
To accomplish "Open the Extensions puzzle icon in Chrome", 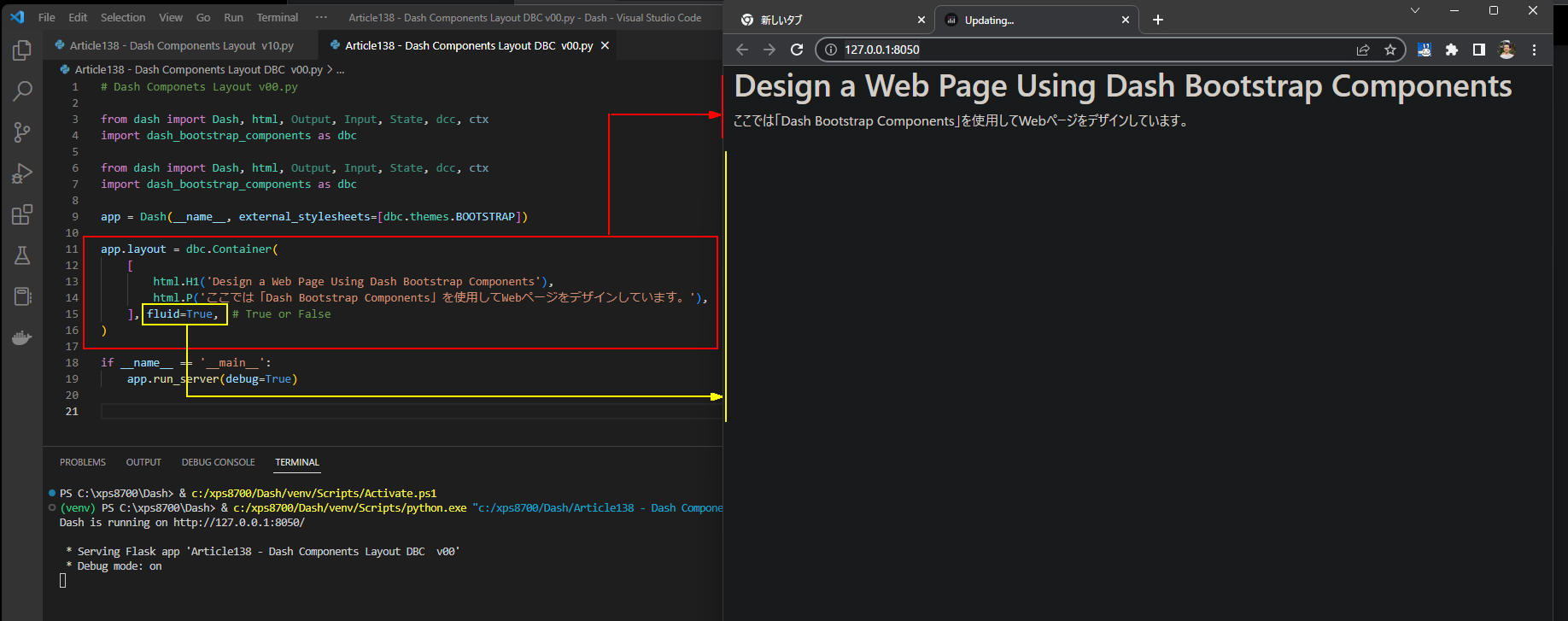I will [x=1451, y=50].
